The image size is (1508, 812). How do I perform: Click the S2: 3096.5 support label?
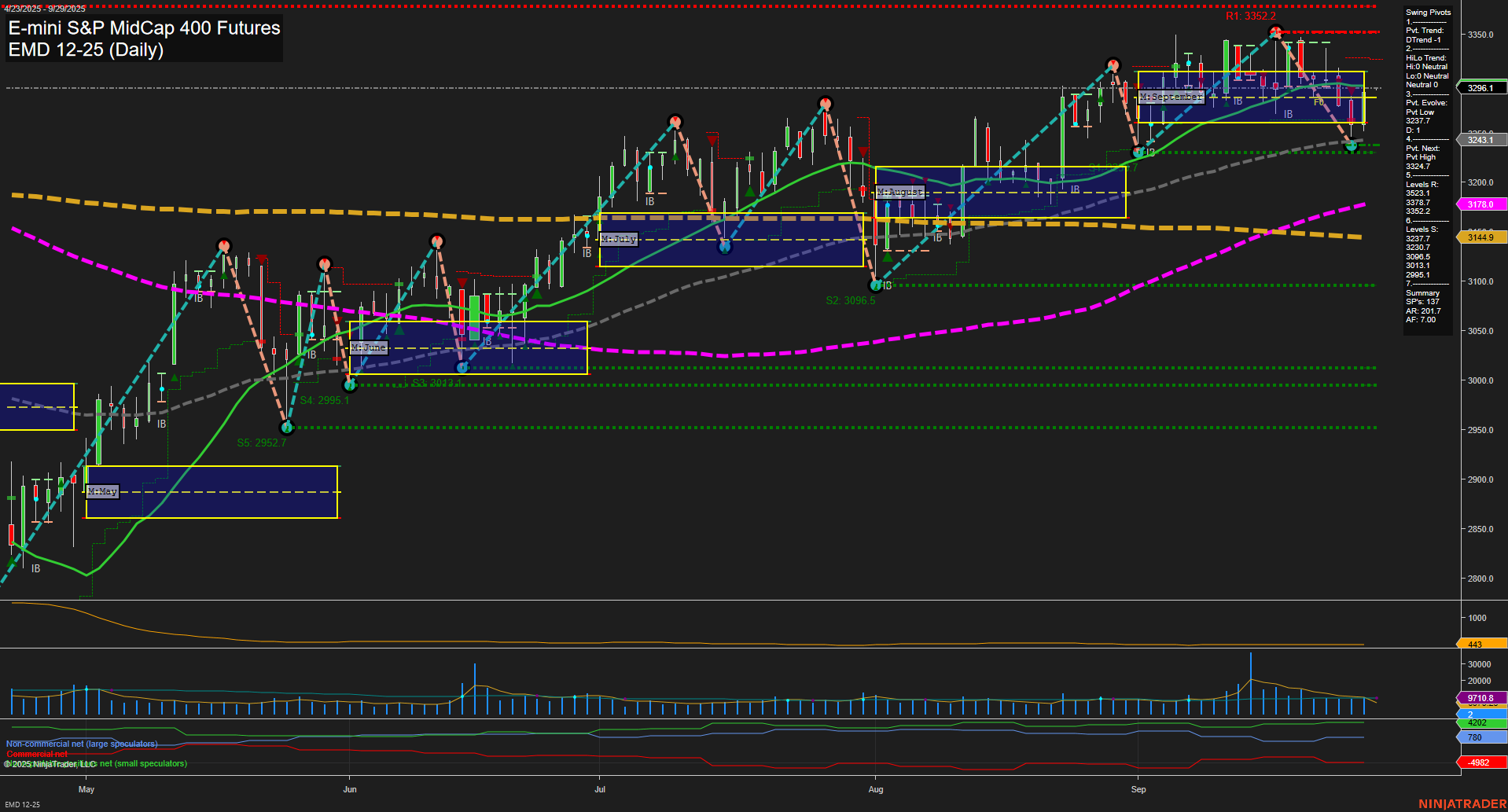pyautogui.click(x=851, y=299)
